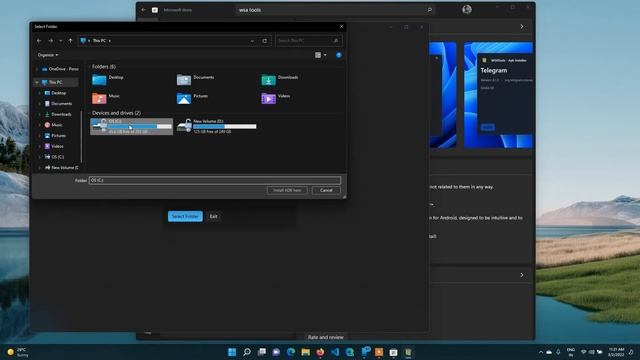Go back in the Microsoft Store window
This screenshot has width=640, height=360.
(143, 10)
